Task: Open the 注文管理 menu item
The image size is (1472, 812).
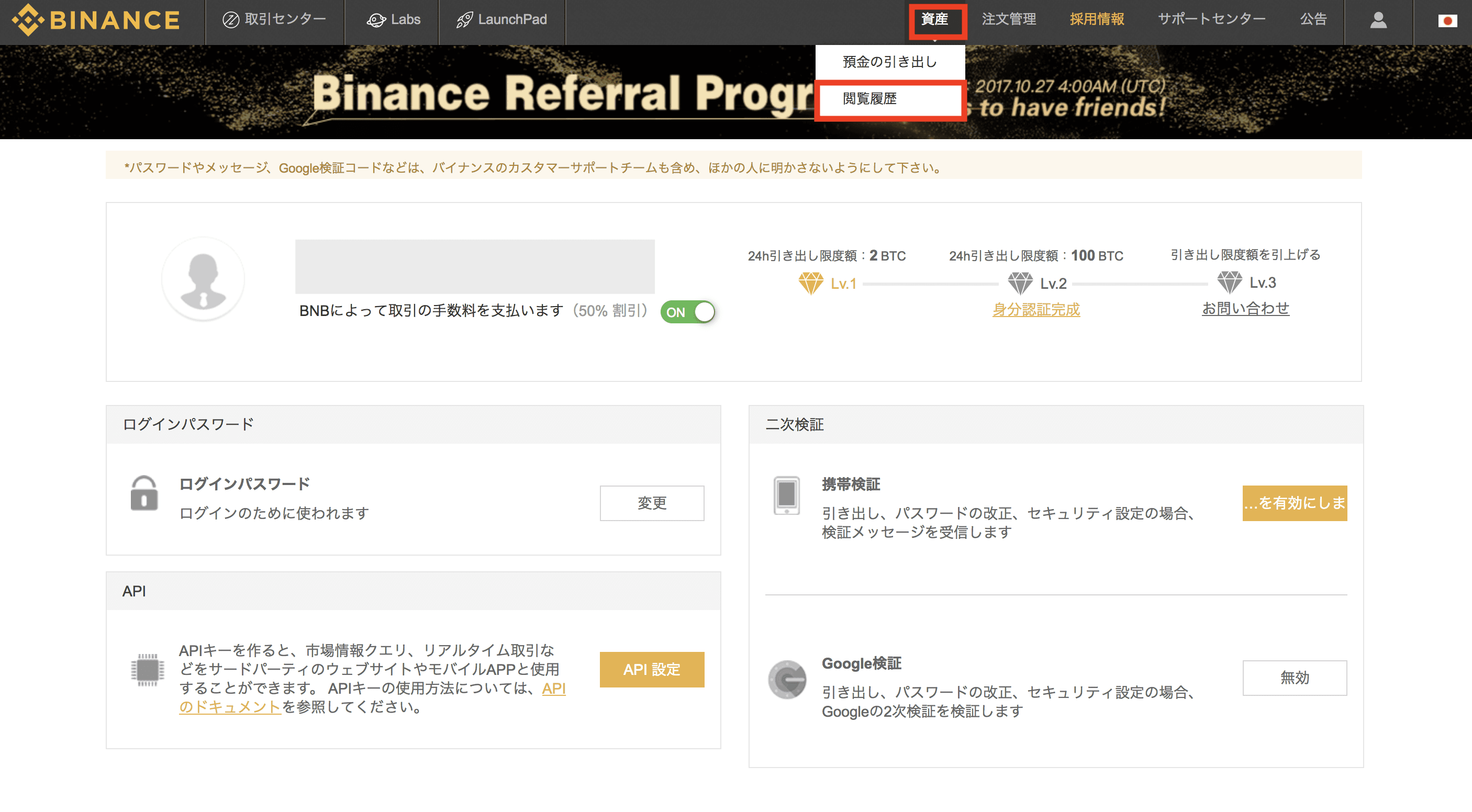Action: (x=1009, y=20)
